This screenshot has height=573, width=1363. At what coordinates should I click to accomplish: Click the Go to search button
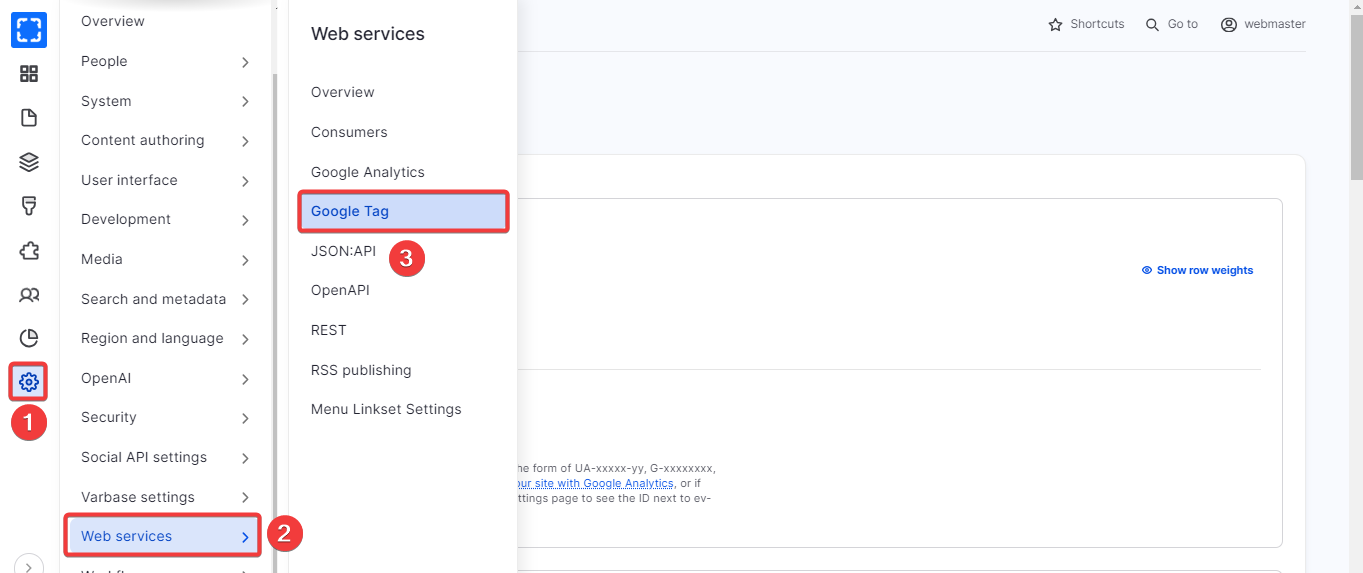[1172, 24]
